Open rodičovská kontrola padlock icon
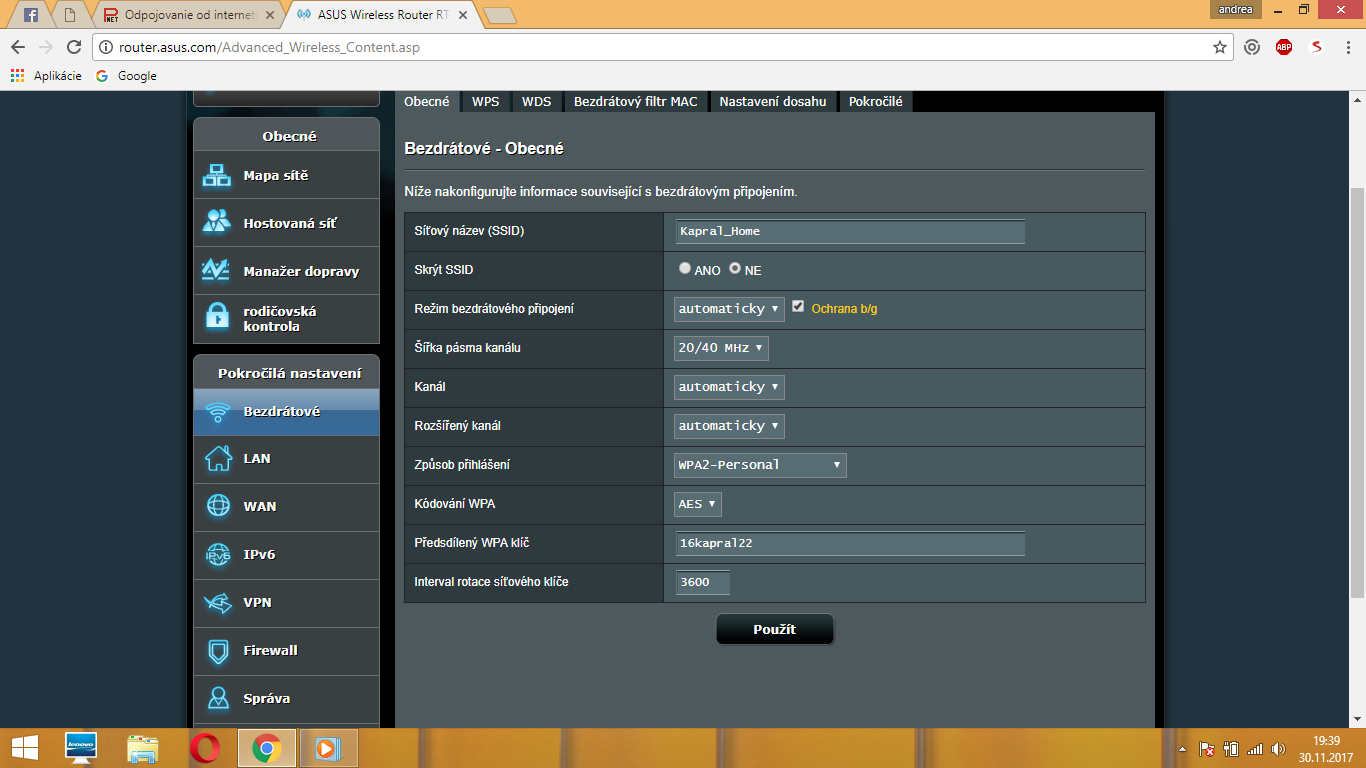Screen dimensions: 1366x768 [217, 317]
